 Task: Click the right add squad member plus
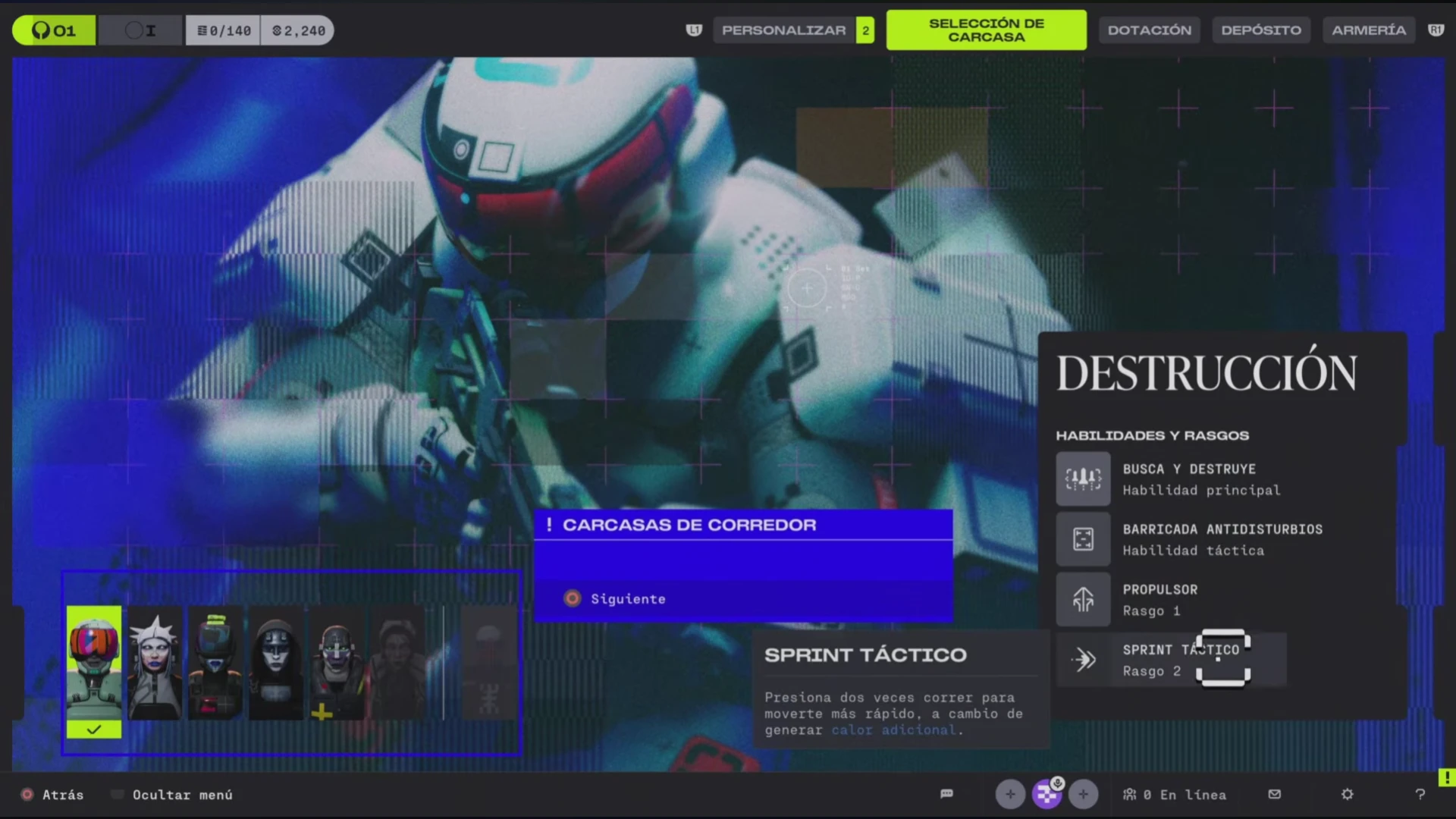(x=1083, y=794)
